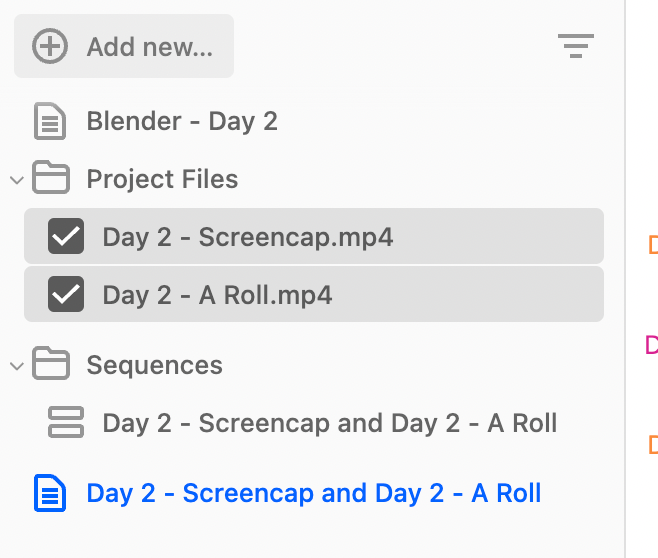This screenshot has height=558, width=658.
Task: Click the Sequences folder label
Action: (154, 365)
